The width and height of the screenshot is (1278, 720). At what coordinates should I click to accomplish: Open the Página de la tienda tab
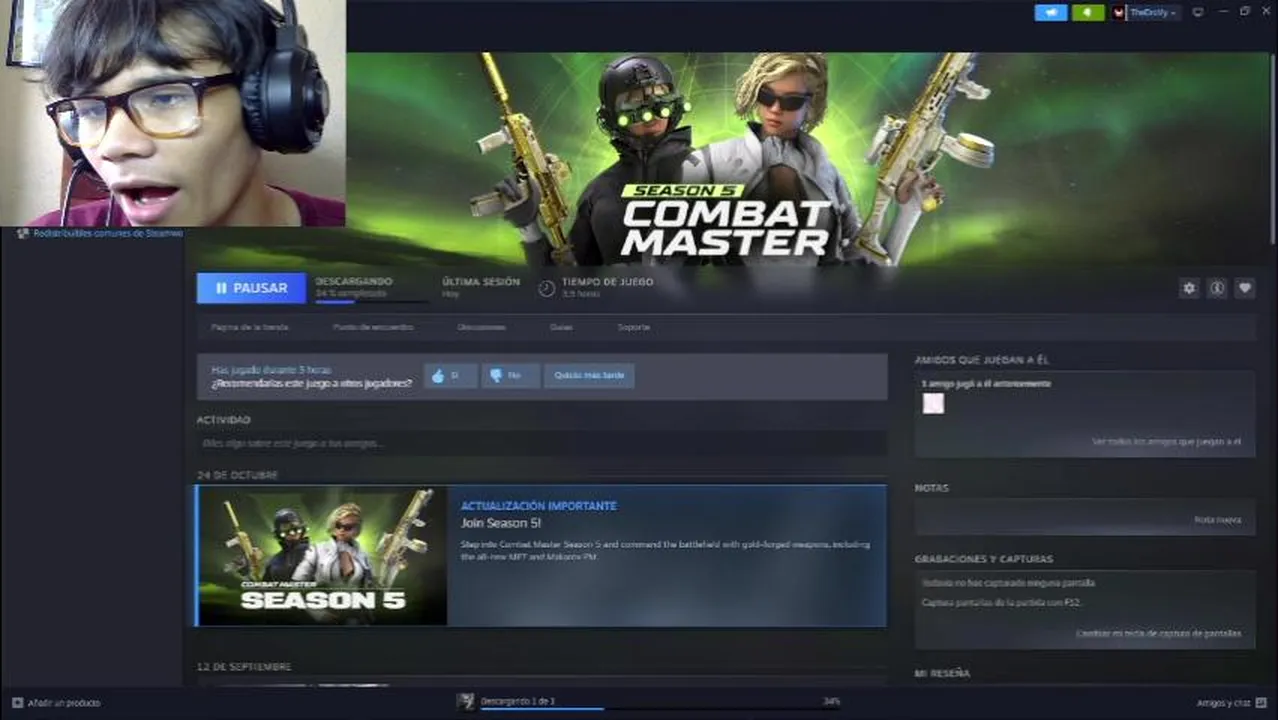point(250,327)
